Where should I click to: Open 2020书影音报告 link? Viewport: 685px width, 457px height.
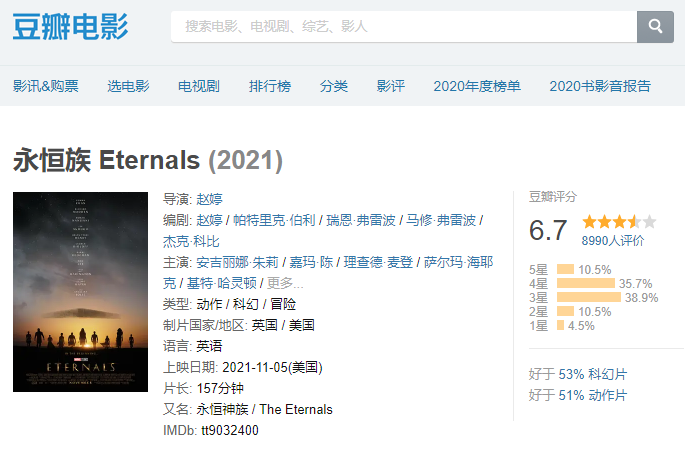(600, 86)
